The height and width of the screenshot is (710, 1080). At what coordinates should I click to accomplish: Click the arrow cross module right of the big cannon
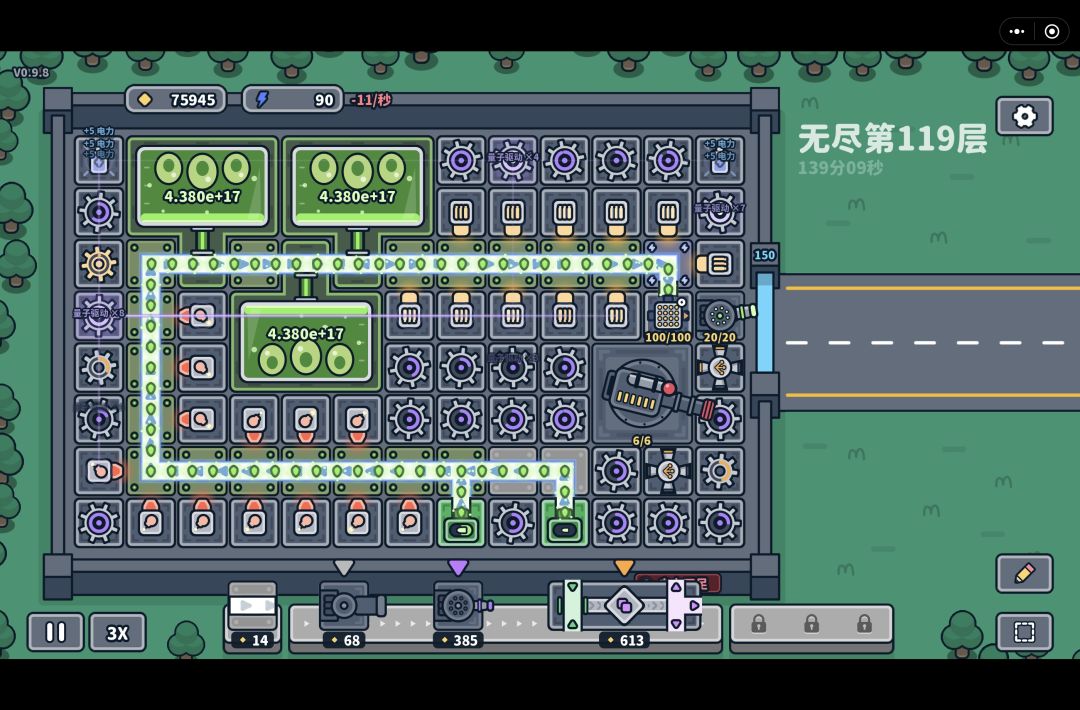720,368
